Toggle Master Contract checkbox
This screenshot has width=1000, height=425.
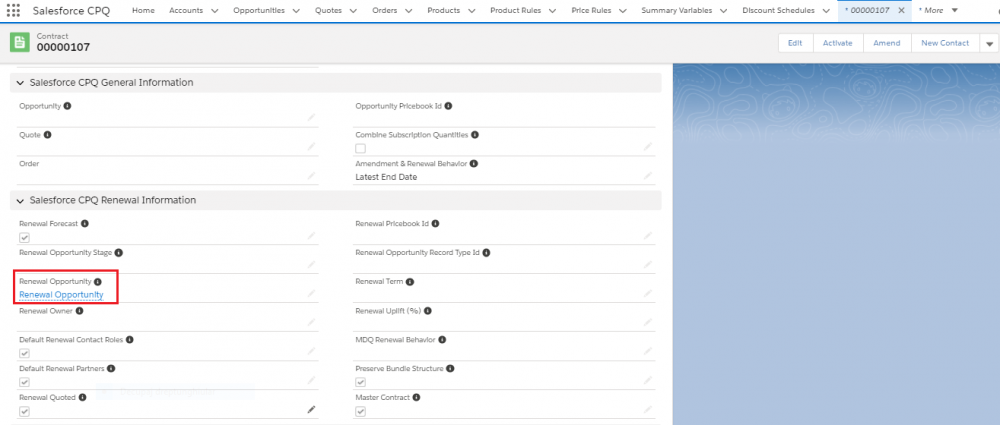click(x=360, y=411)
